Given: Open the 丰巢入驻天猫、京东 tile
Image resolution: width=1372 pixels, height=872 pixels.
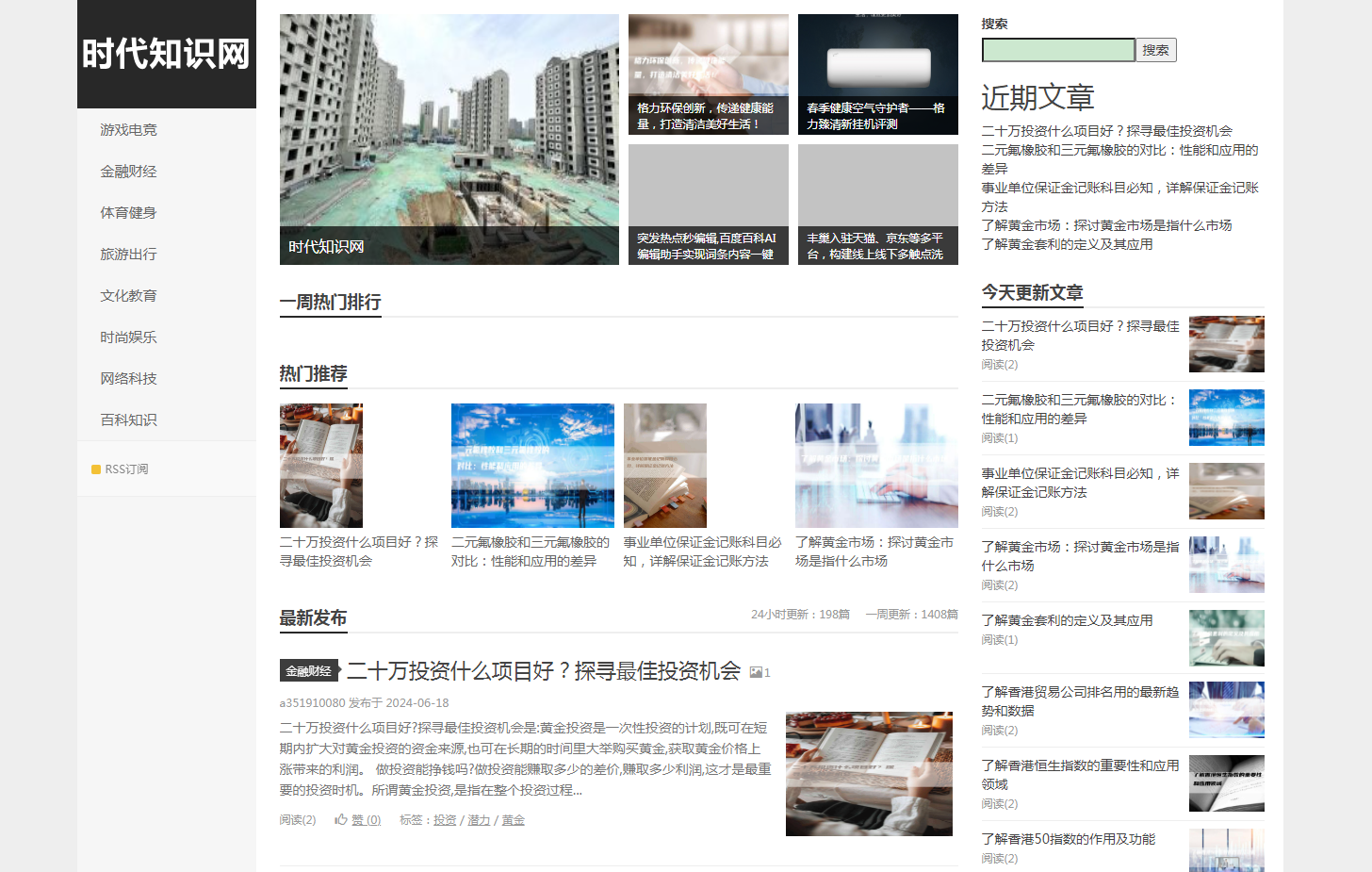Looking at the screenshot, I should (x=878, y=205).
